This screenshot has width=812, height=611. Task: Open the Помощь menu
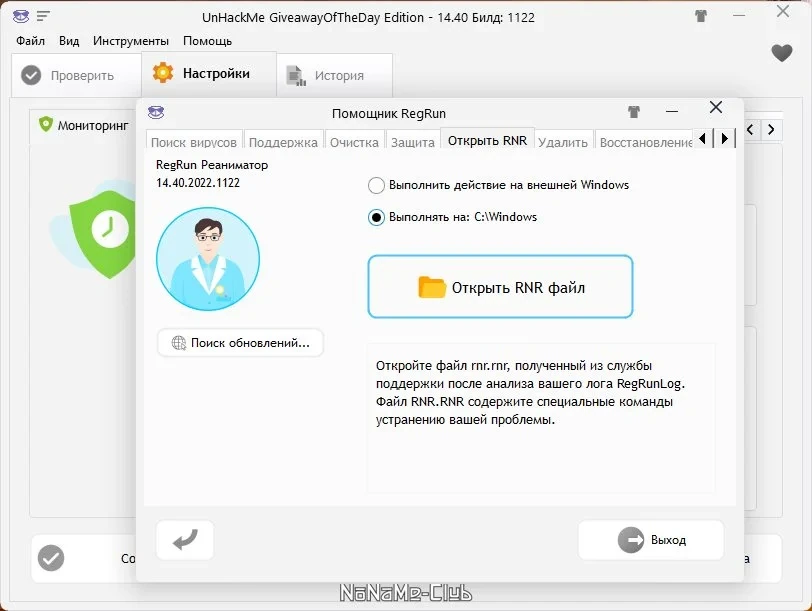click(208, 41)
